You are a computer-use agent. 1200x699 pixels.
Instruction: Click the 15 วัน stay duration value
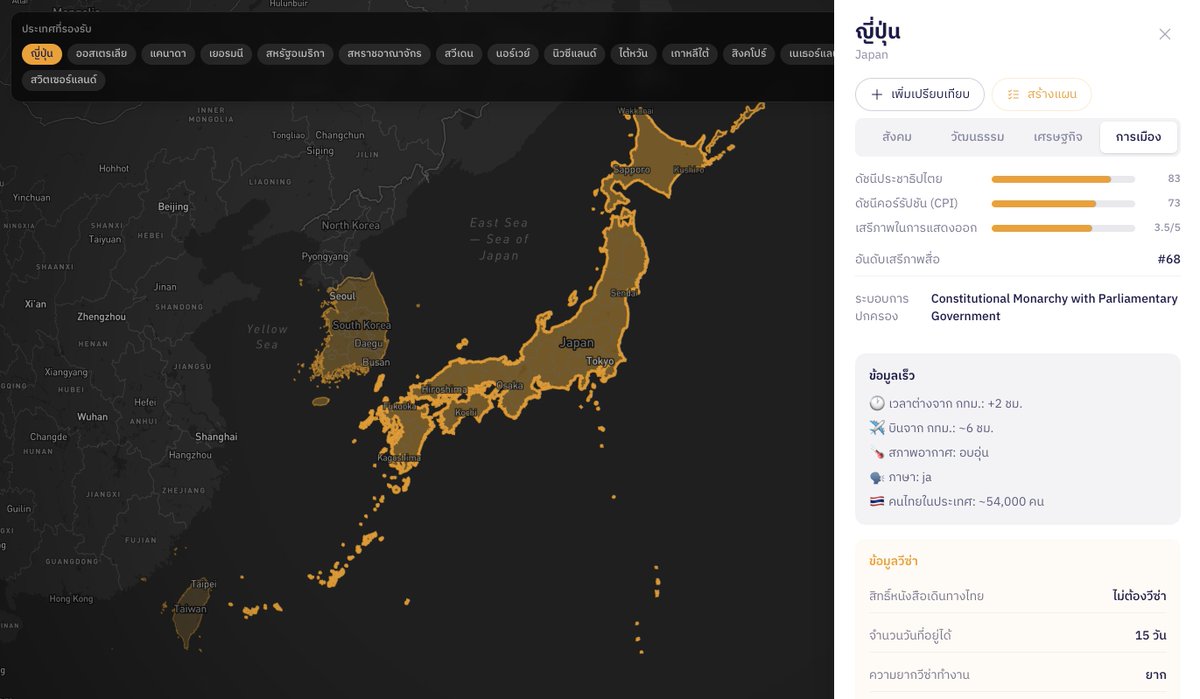(x=1150, y=636)
